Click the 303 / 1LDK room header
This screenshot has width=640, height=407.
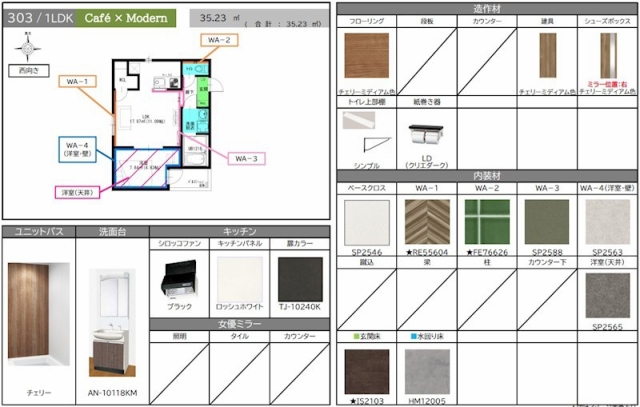tap(38, 18)
